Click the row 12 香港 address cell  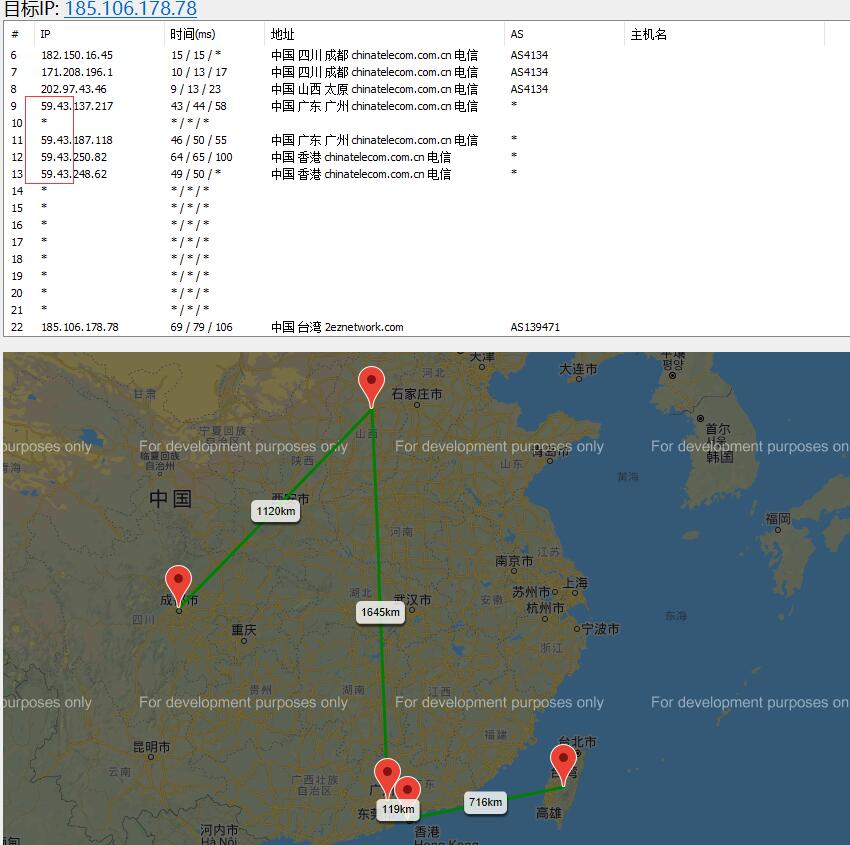(x=360, y=157)
